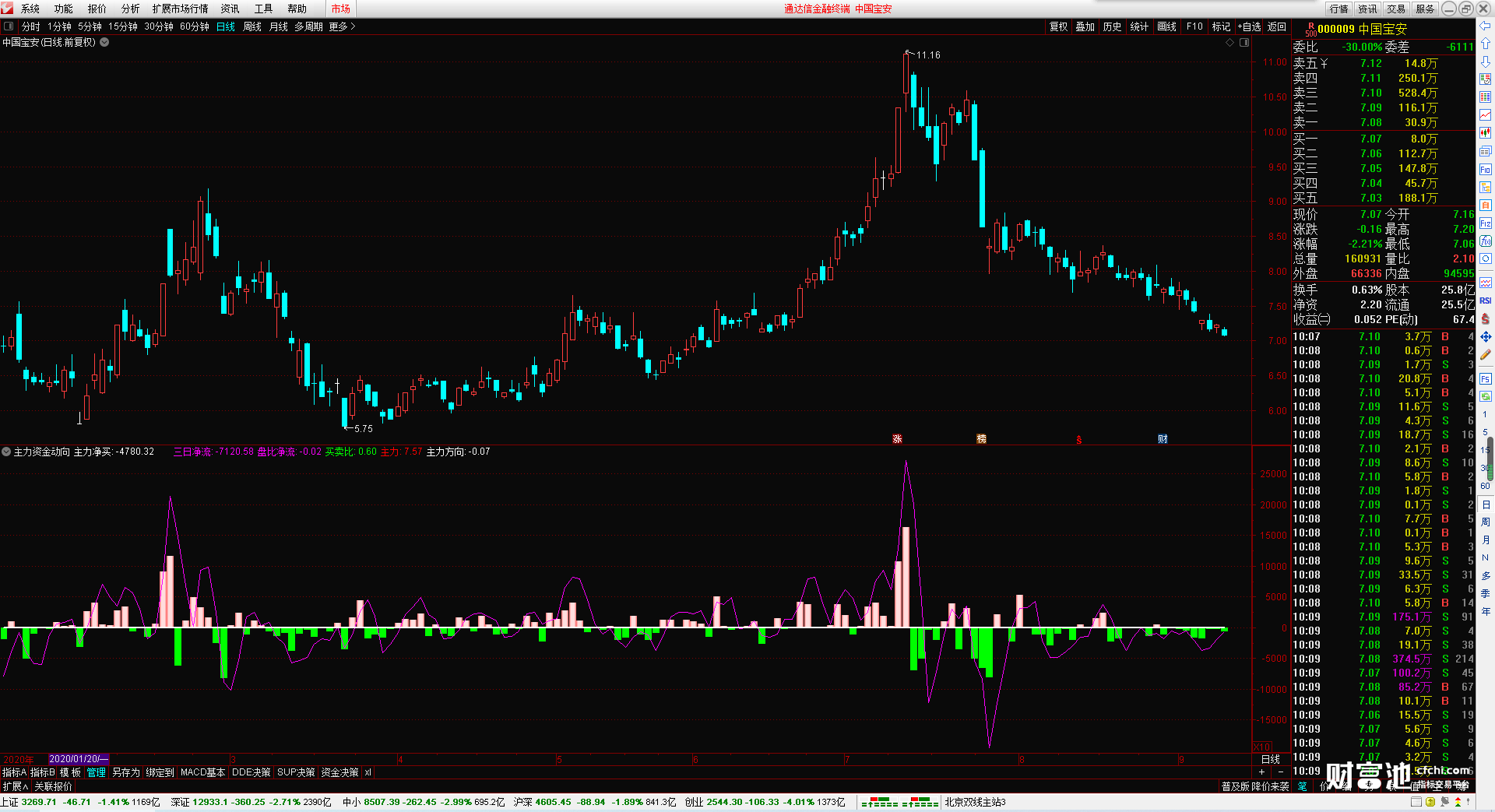Click the red 涨 marker on the chart

point(897,439)
